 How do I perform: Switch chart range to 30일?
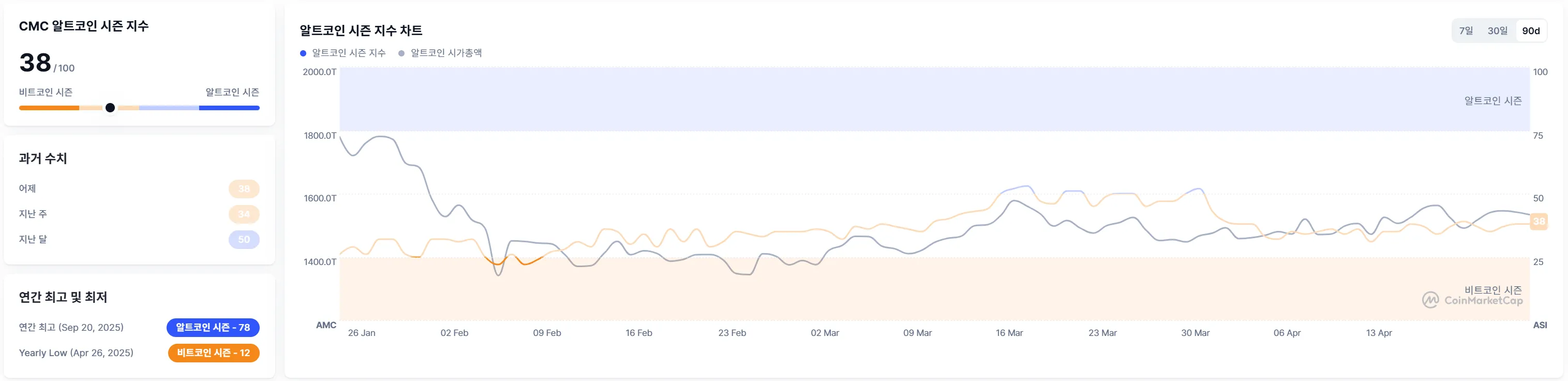click(x=1498, y=31)
